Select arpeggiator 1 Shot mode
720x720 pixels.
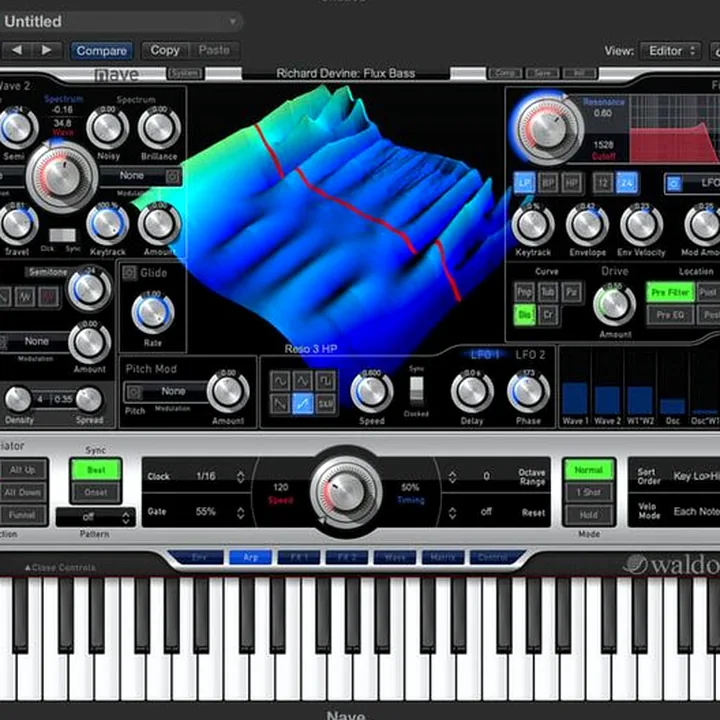(589, 492)
